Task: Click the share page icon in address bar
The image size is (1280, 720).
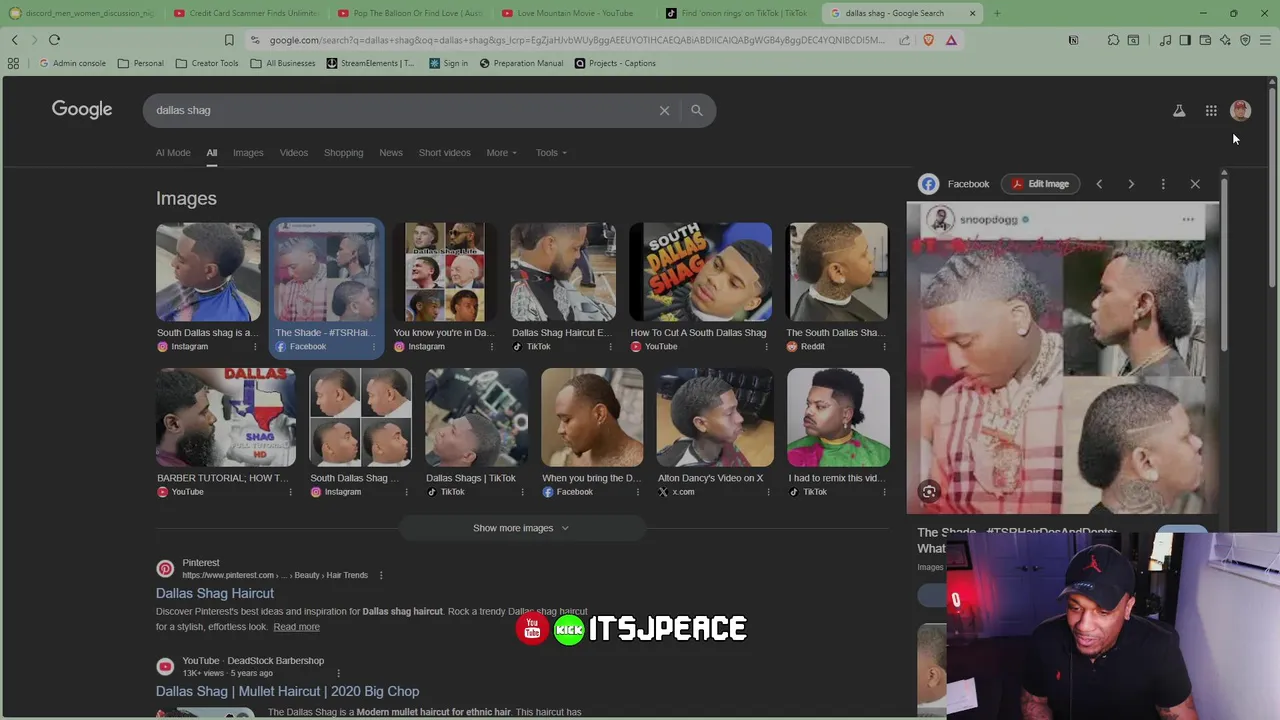Action: click(x=904, y=40)
